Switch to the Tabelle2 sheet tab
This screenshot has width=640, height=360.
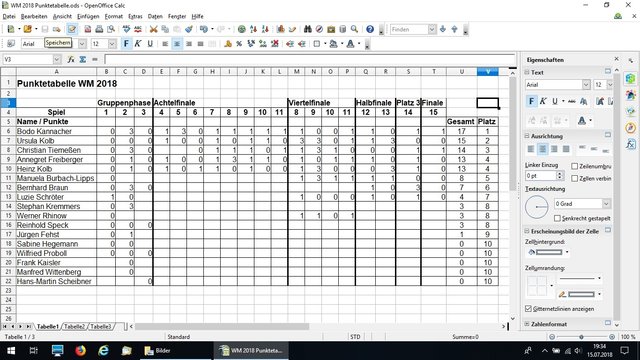pyautogui.click(x=74, y=327)
